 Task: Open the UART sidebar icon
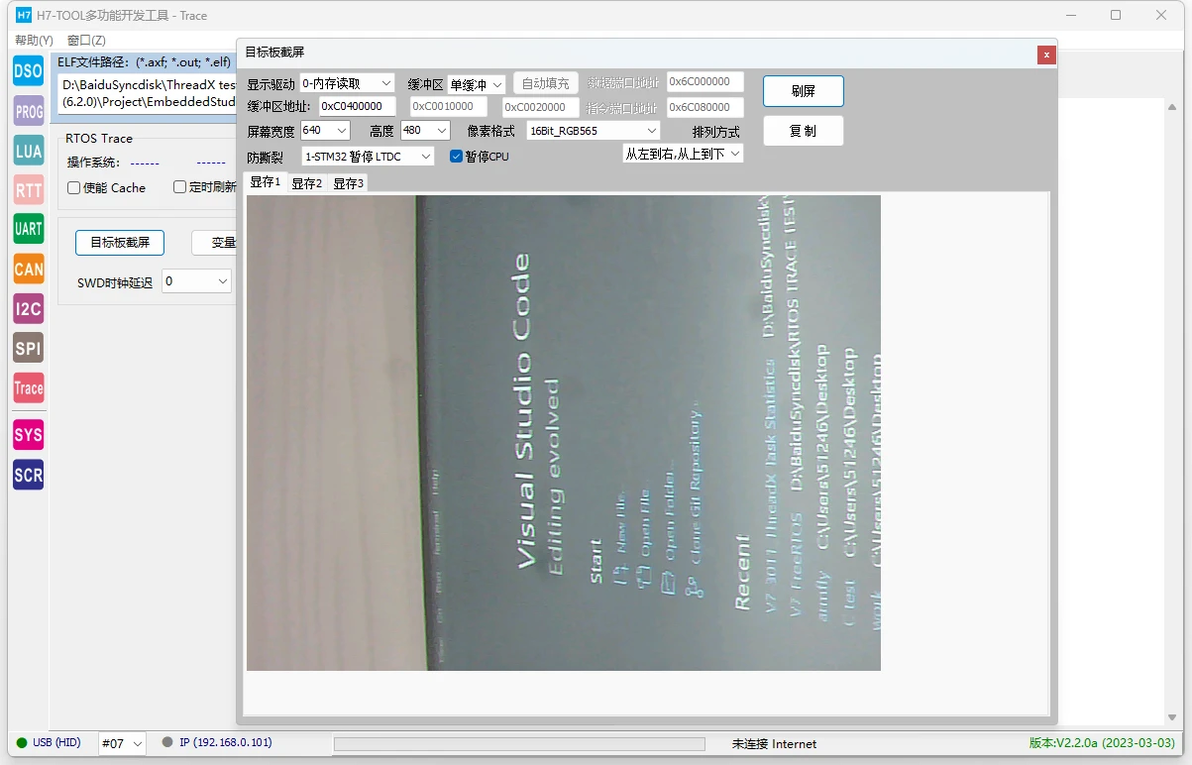(x=28, y=229)
